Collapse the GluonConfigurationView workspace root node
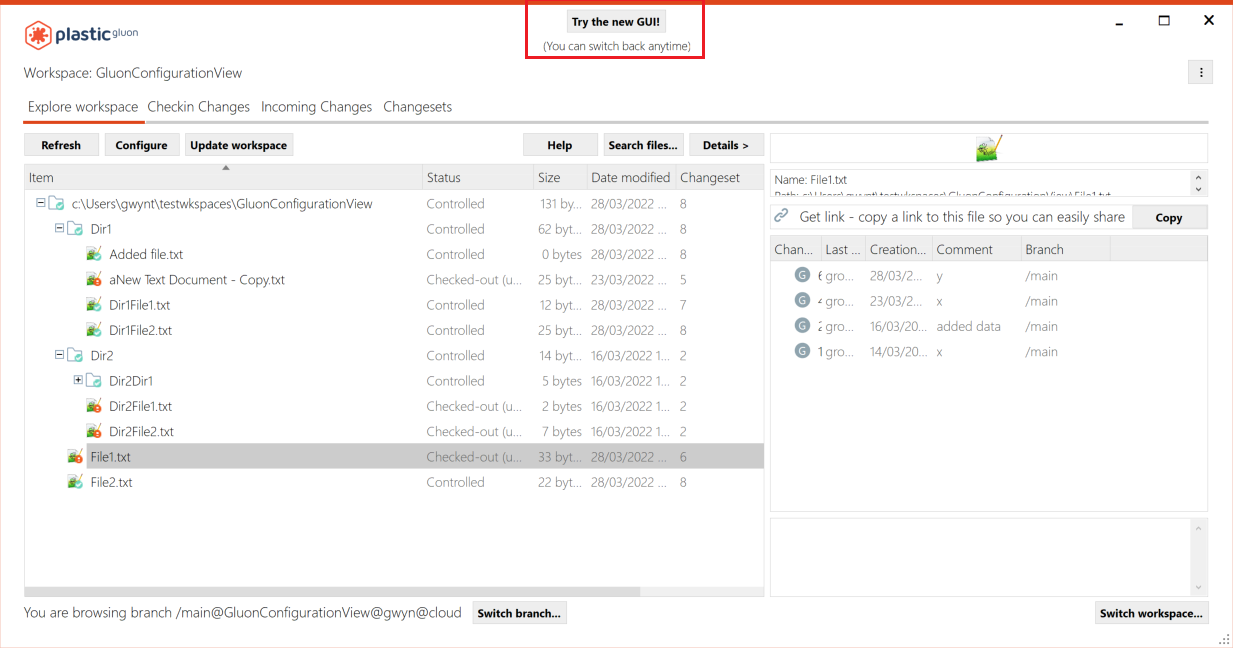This screenshot has height=648, width=1233. point(43,203)
